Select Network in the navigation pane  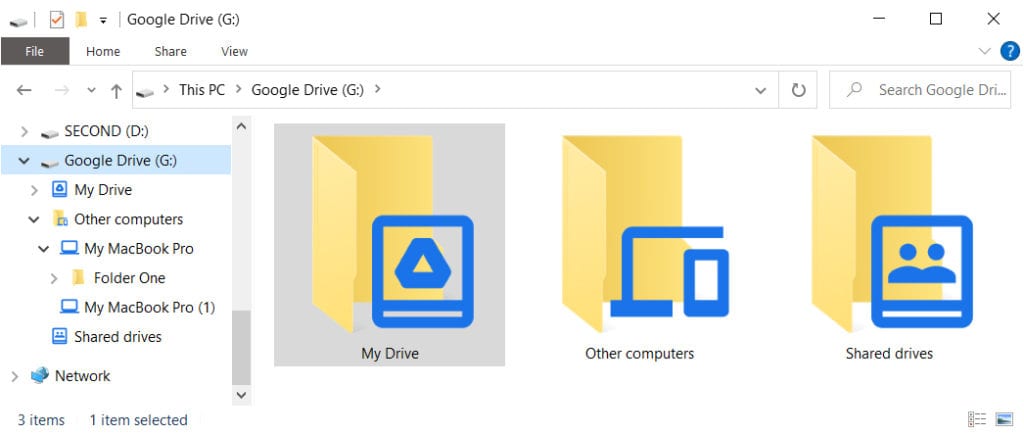(82, 376)
